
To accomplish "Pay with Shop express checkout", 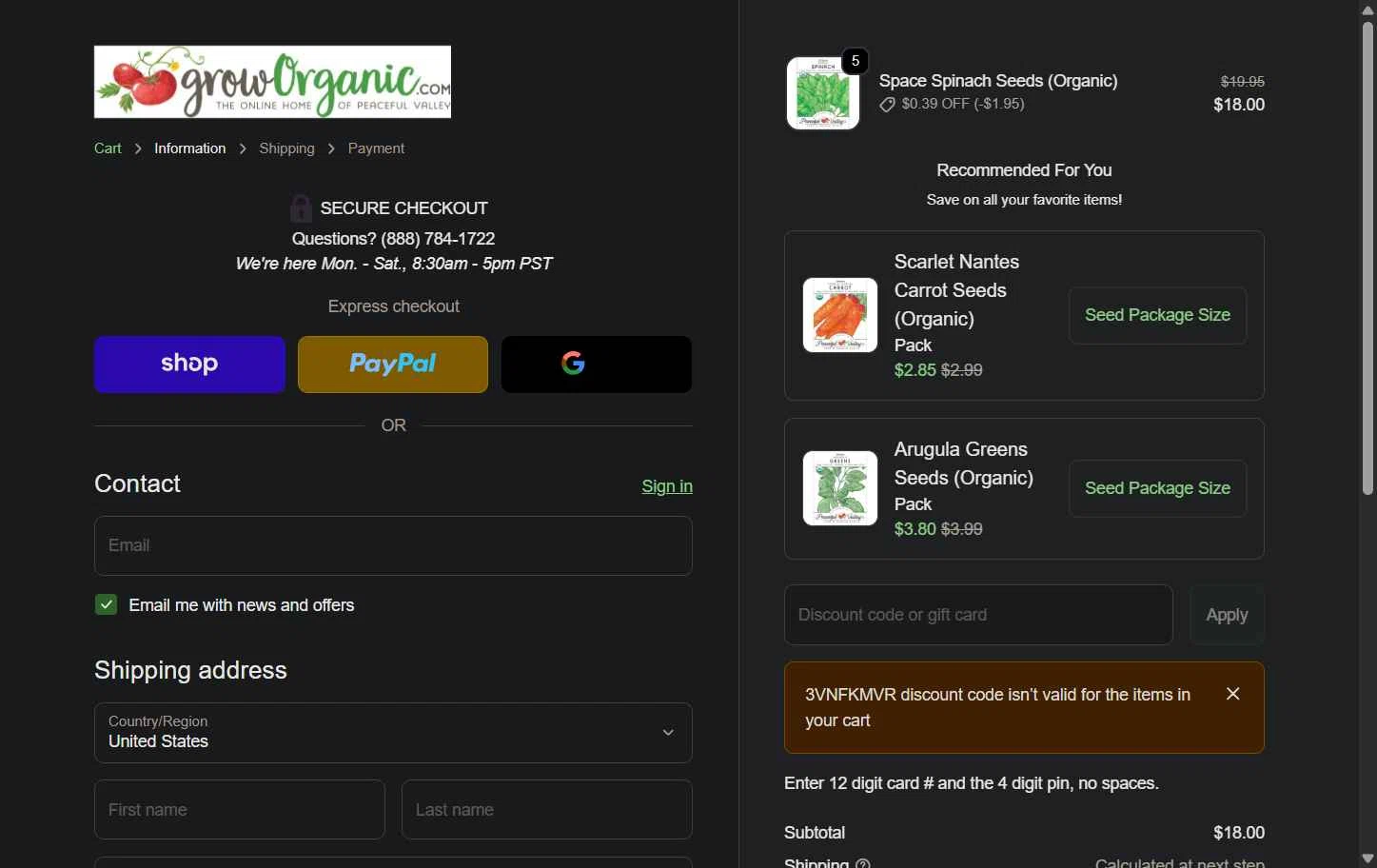I will pyautogui.click(x=189, y=364).
